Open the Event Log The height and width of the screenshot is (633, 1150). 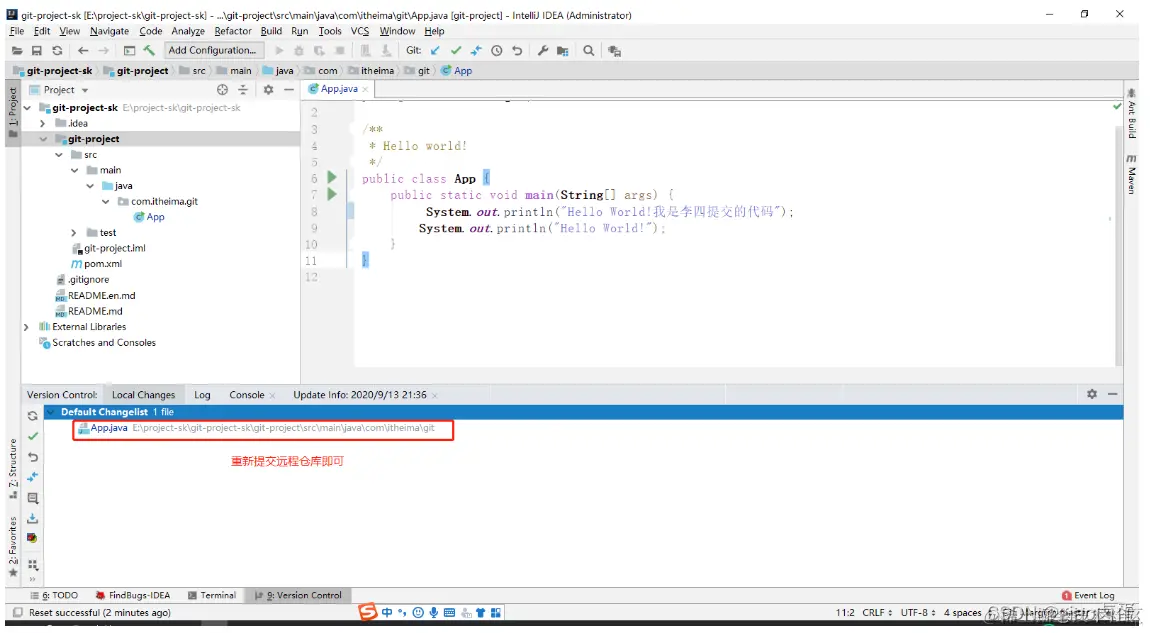click(x=1088, y=596)
